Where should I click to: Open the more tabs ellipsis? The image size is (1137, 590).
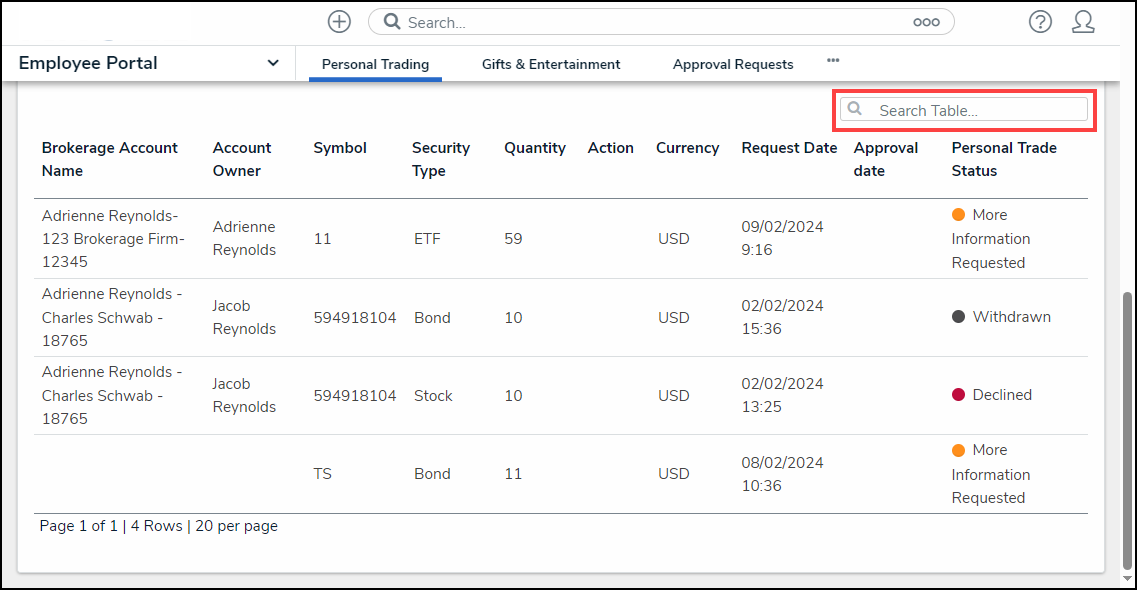click(833, 61)
